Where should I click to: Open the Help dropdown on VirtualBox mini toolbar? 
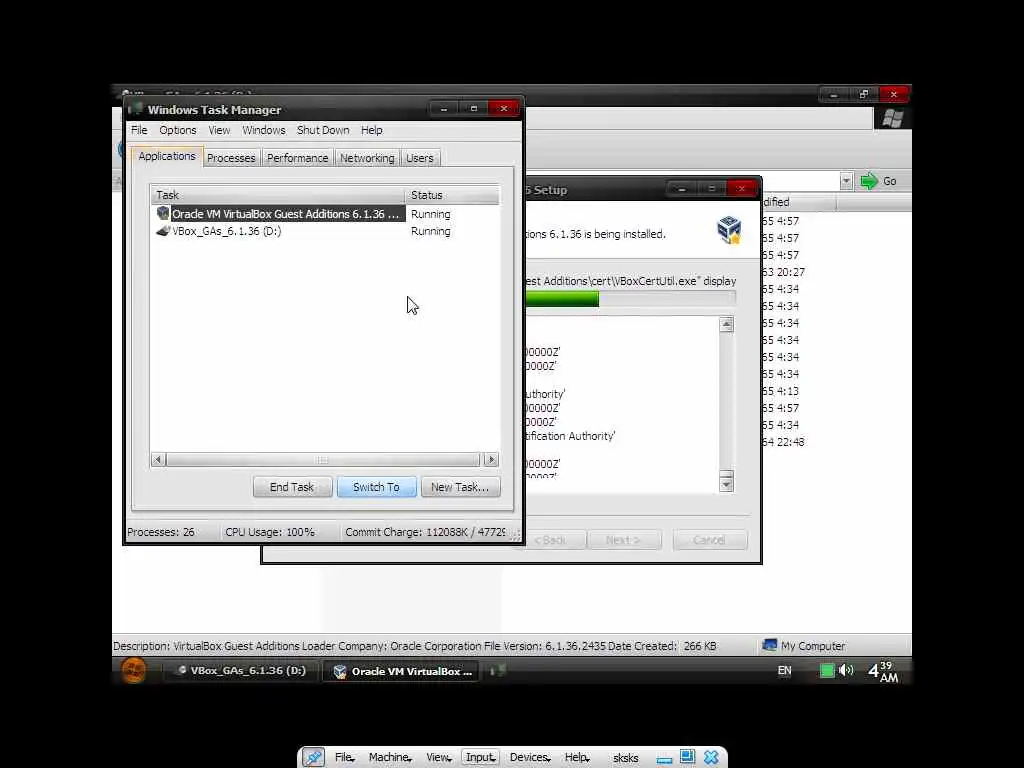click(x=577, y=758)
